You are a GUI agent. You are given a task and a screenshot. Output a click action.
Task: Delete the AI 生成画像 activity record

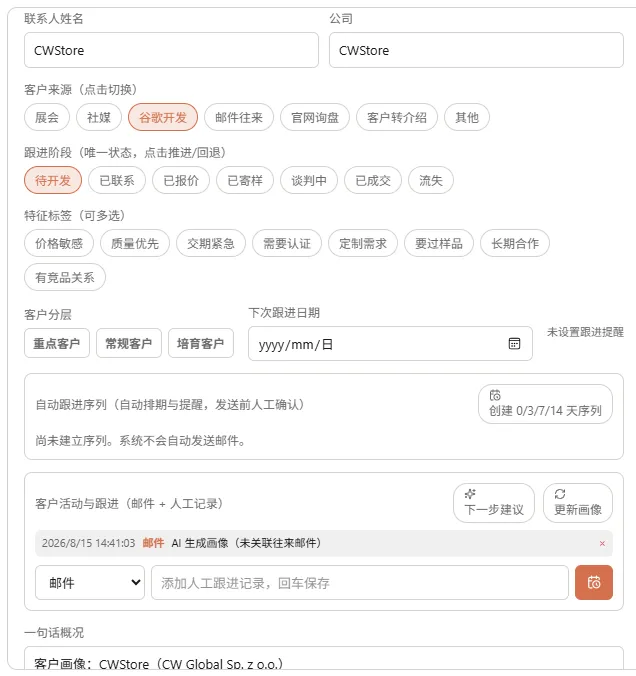click(x=602, y=544)
